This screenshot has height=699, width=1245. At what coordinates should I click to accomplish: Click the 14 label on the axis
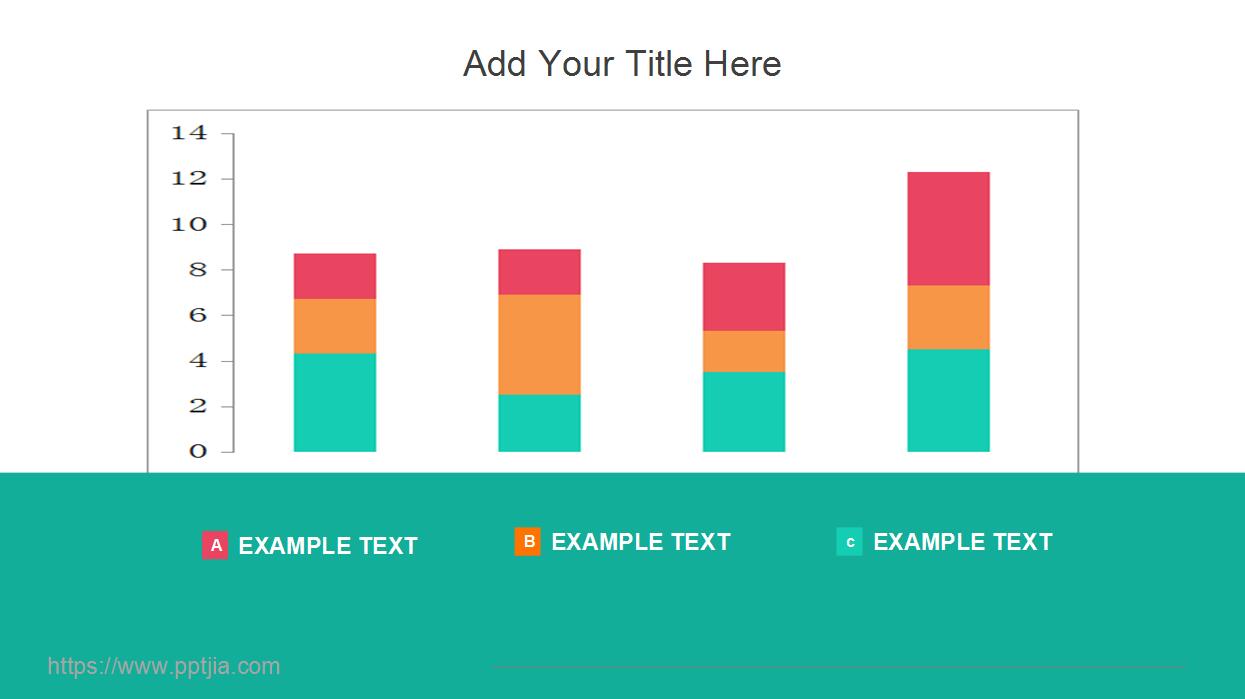click(188, 133)
